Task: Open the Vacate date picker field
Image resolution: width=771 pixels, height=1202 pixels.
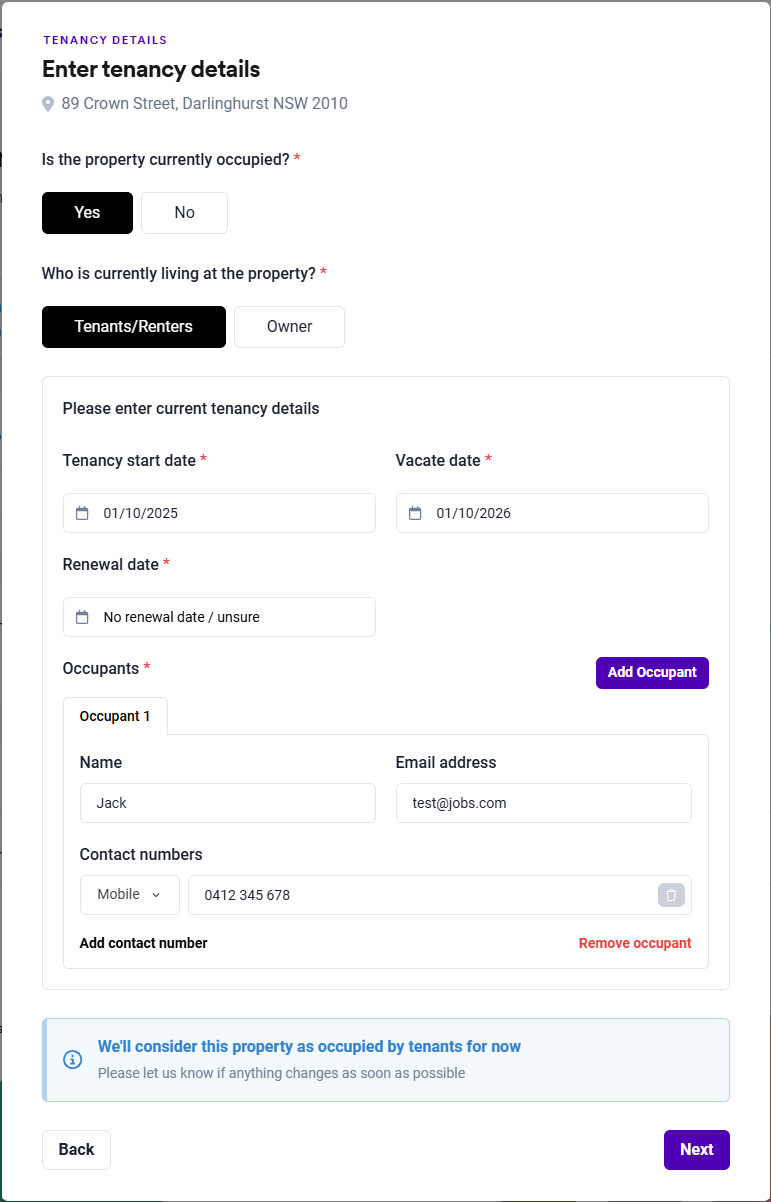Action: tap(552, 513)
